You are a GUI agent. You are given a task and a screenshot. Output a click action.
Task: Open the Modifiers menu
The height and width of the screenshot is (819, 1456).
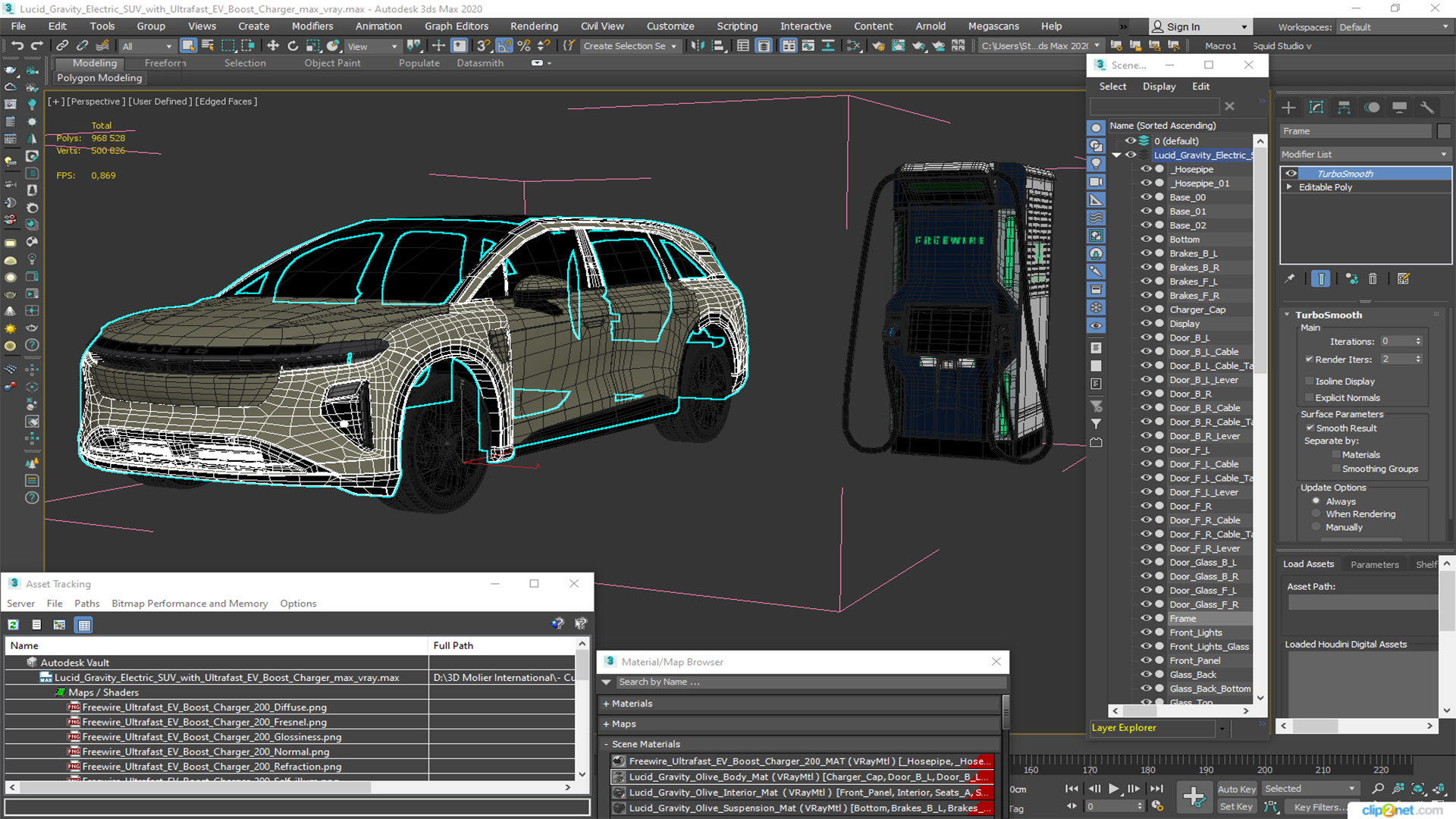(x=312, y=26)
